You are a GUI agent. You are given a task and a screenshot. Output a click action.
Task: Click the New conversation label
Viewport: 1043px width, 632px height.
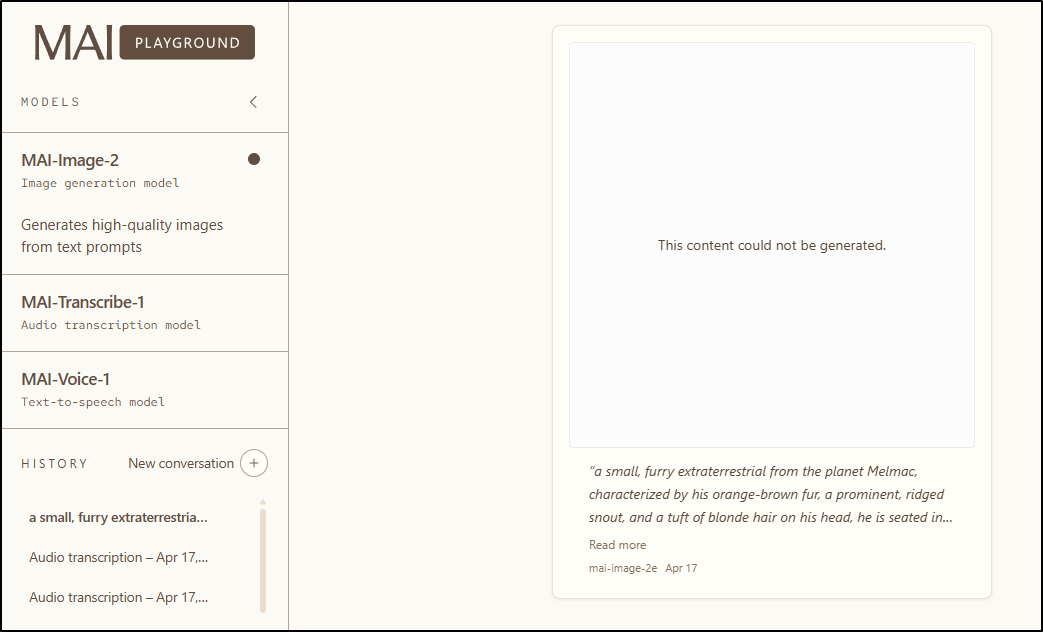click(x=180, y=463)
